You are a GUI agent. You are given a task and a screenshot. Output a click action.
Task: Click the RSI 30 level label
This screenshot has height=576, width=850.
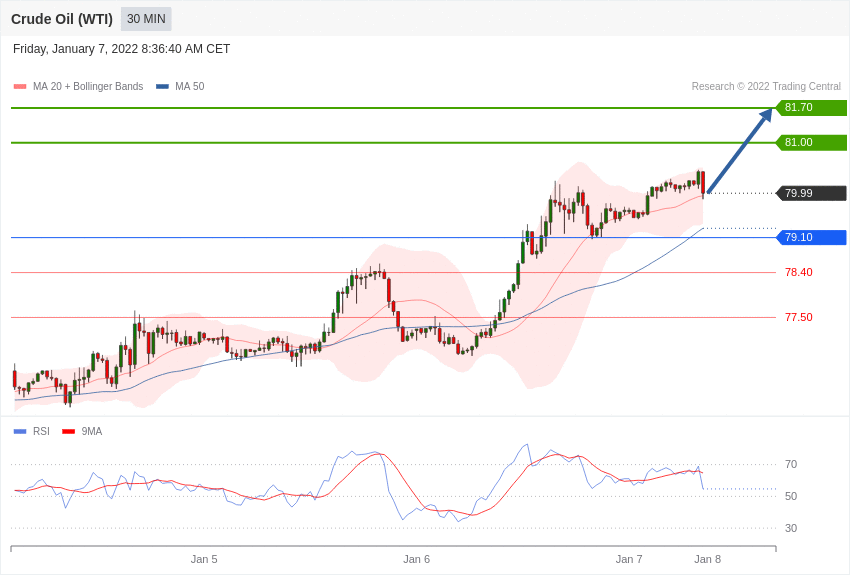(791, 528)
